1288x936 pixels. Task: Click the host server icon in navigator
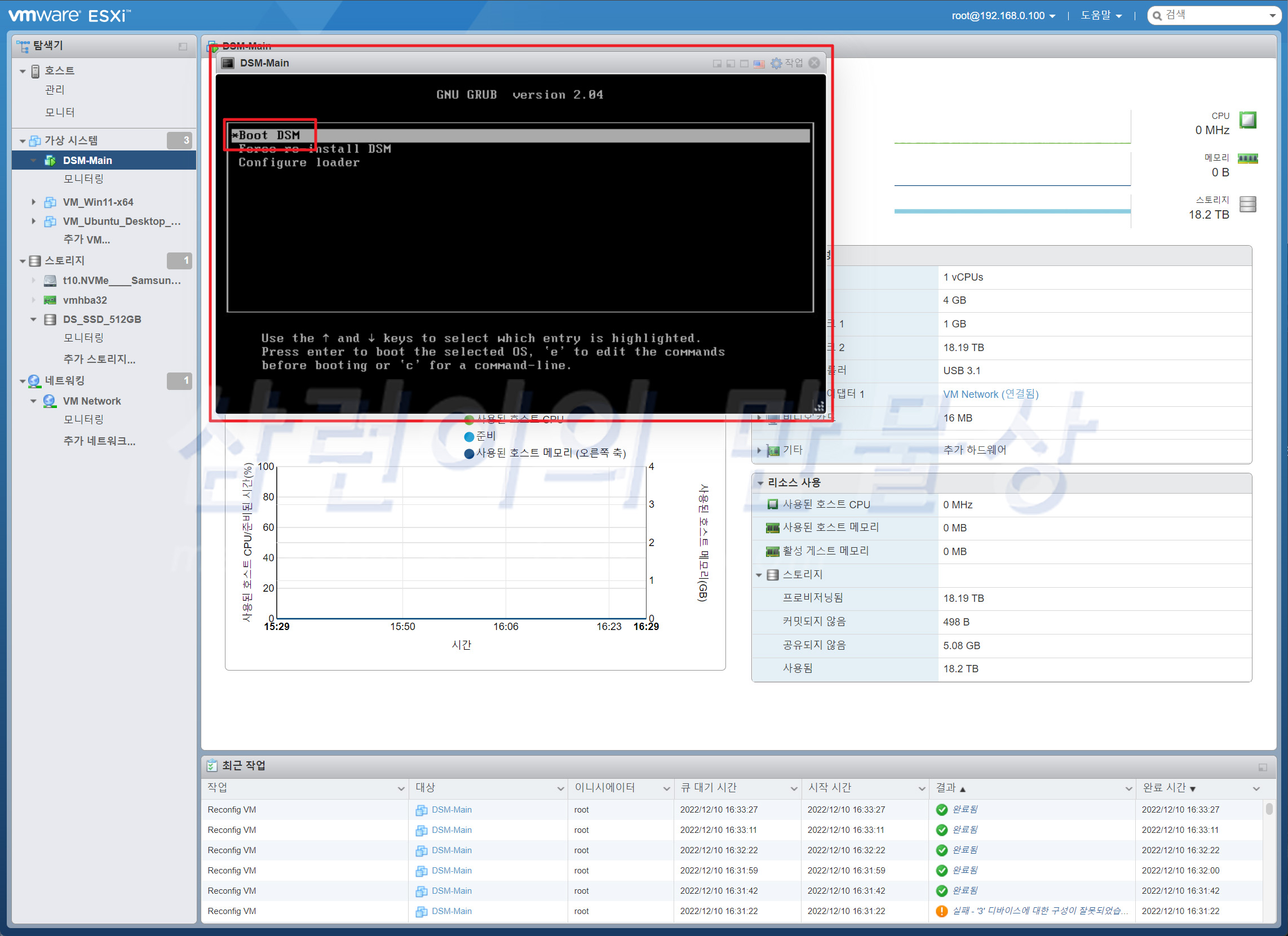tap(35, 71)
